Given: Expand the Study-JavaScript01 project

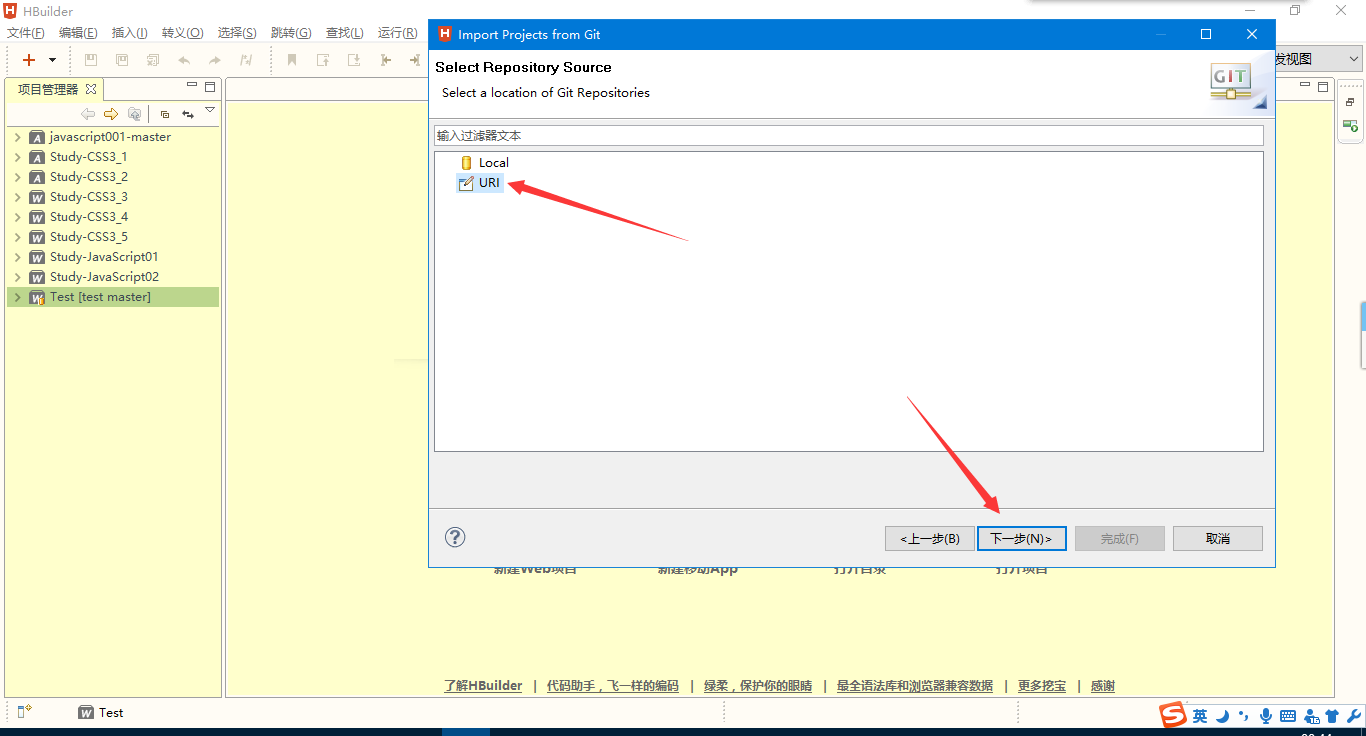Looking at the screenshot, I should (17, 257).
